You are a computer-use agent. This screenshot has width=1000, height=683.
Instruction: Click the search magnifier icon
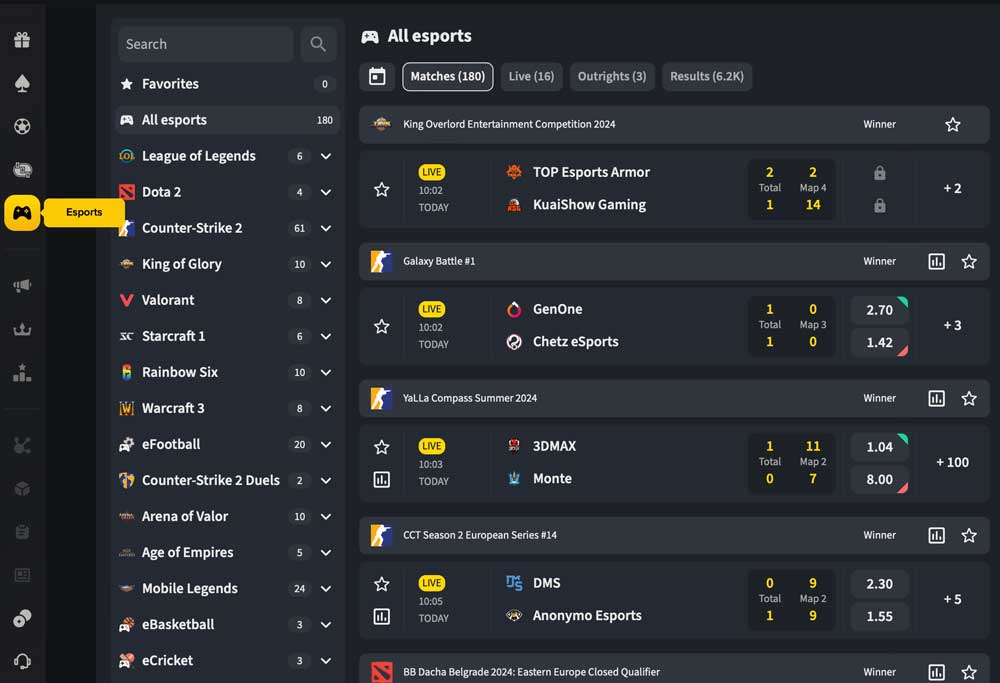tap(318, 44)
